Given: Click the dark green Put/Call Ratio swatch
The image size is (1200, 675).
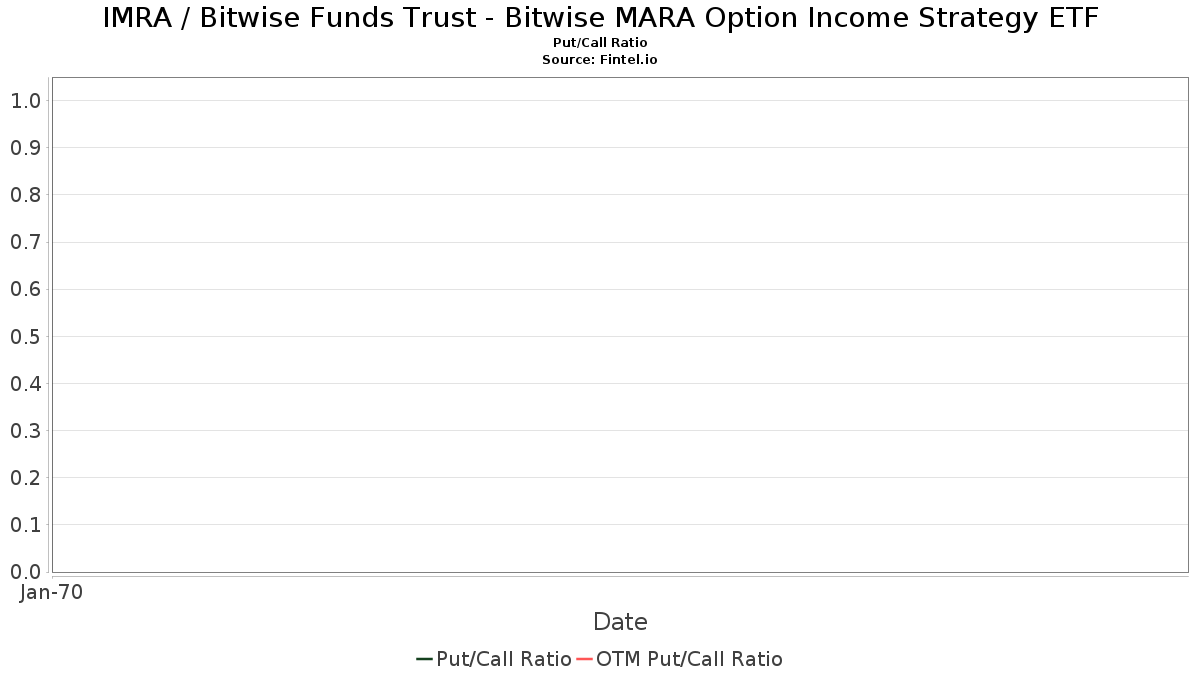Looking at the screenshot, I should coord(424,659).
